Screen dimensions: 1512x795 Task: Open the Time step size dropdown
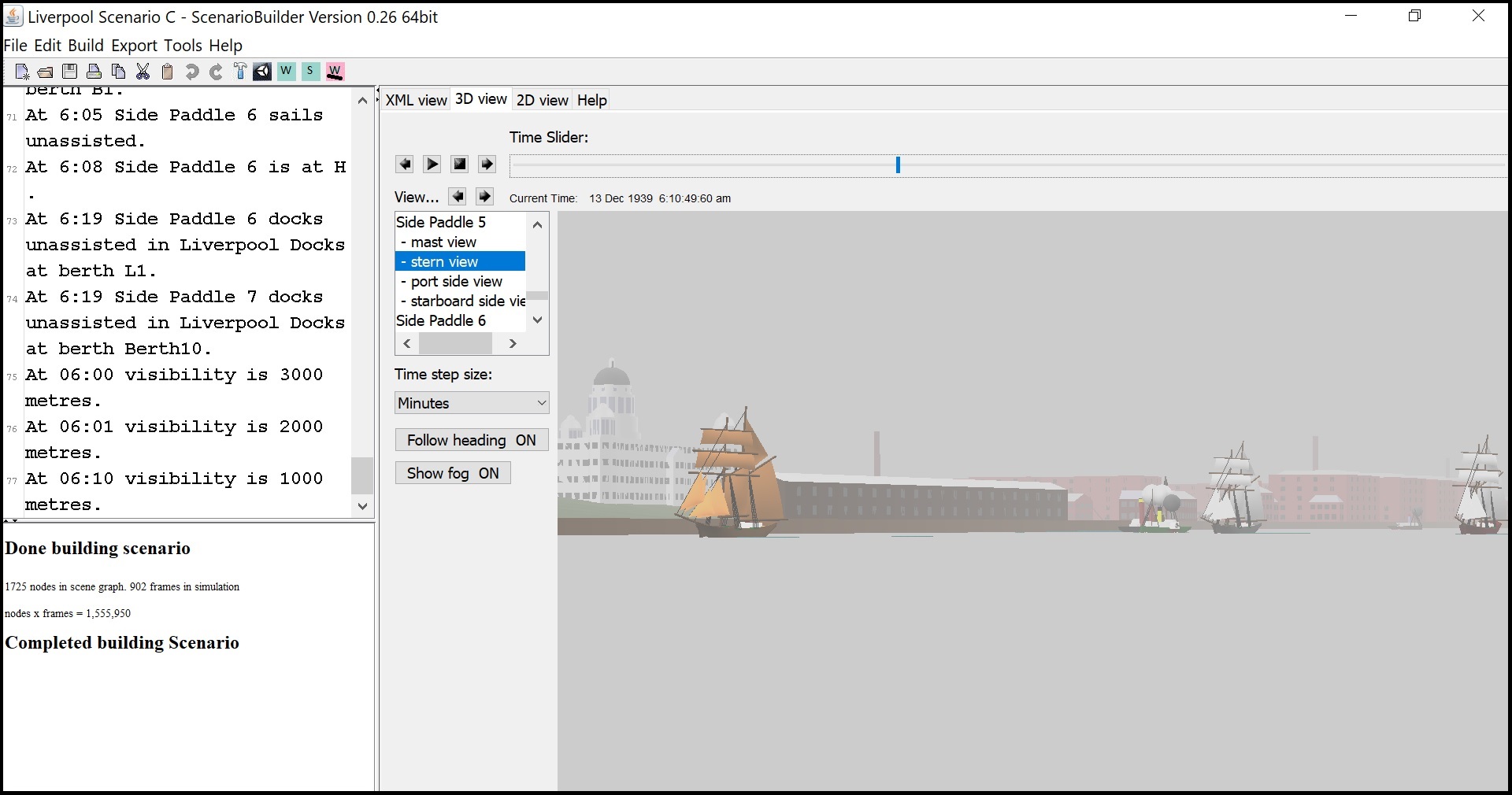pyautogui.click(x=539, y=403)
